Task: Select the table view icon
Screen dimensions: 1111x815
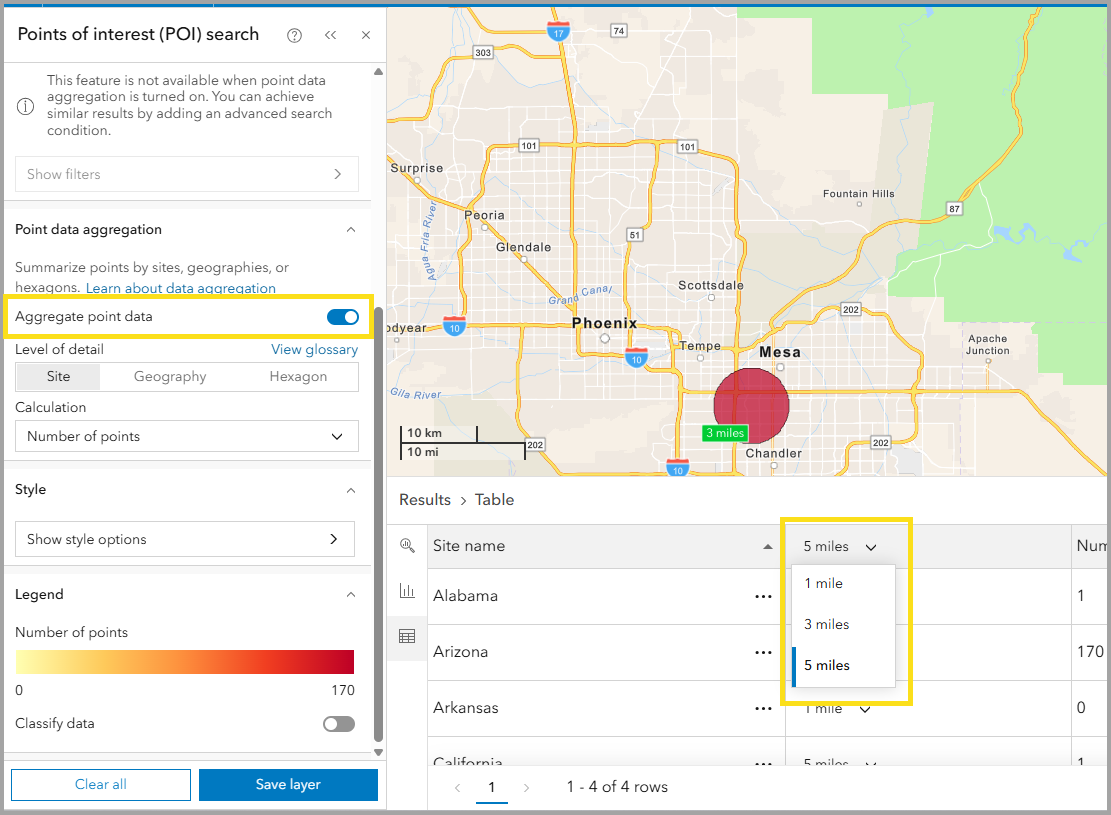Action: point(407,636)
